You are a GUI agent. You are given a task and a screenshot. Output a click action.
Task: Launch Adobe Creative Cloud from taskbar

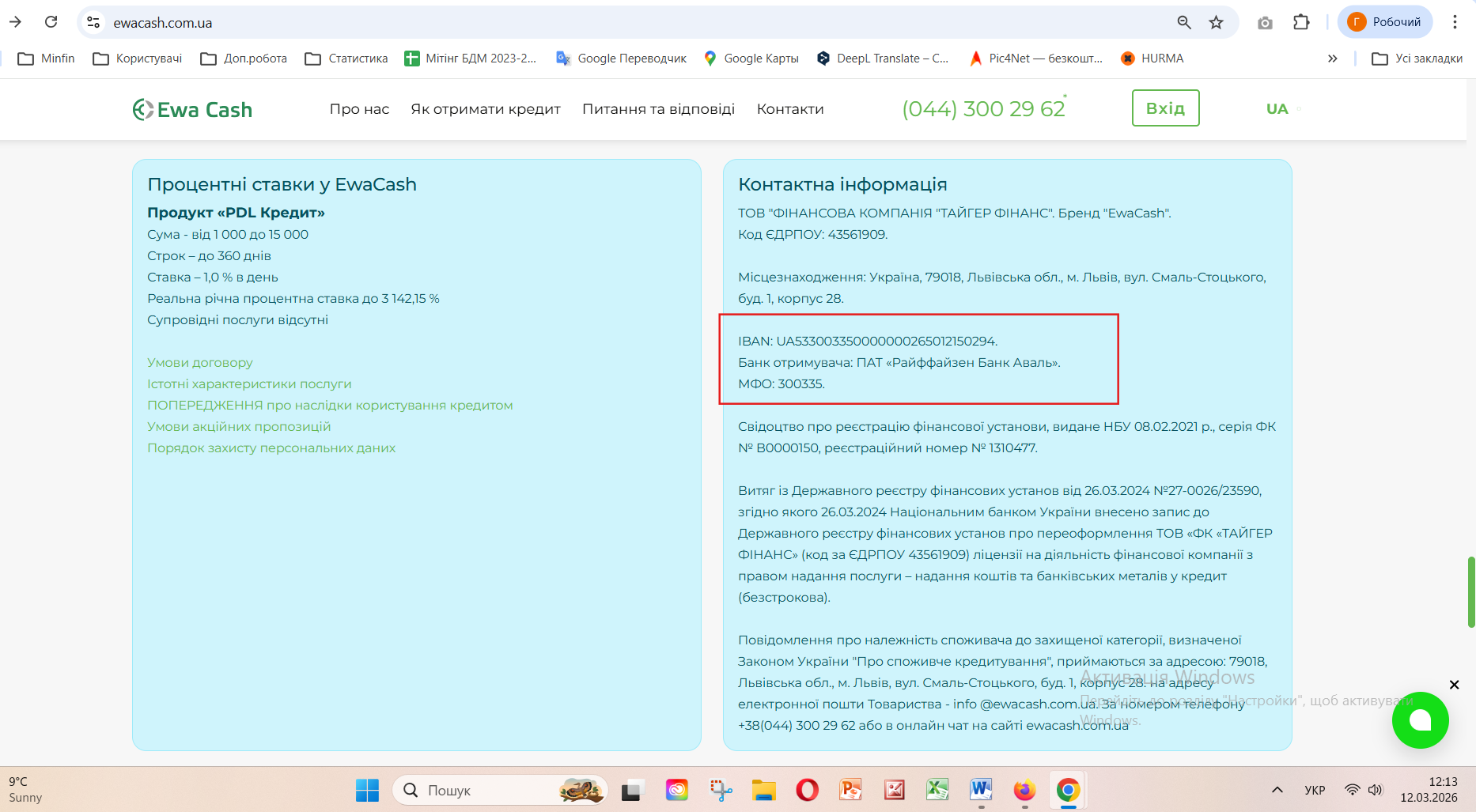[x=677, y=790]
